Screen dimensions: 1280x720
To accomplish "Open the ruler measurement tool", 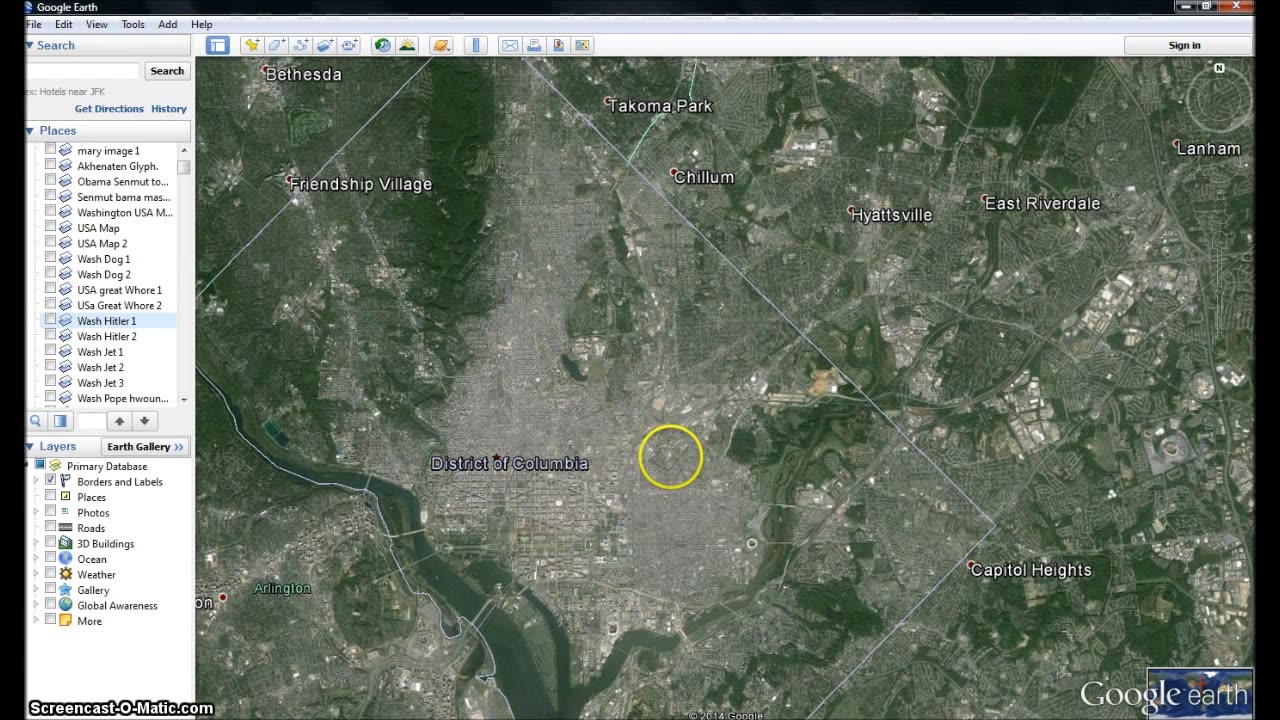I will point(476,45).
